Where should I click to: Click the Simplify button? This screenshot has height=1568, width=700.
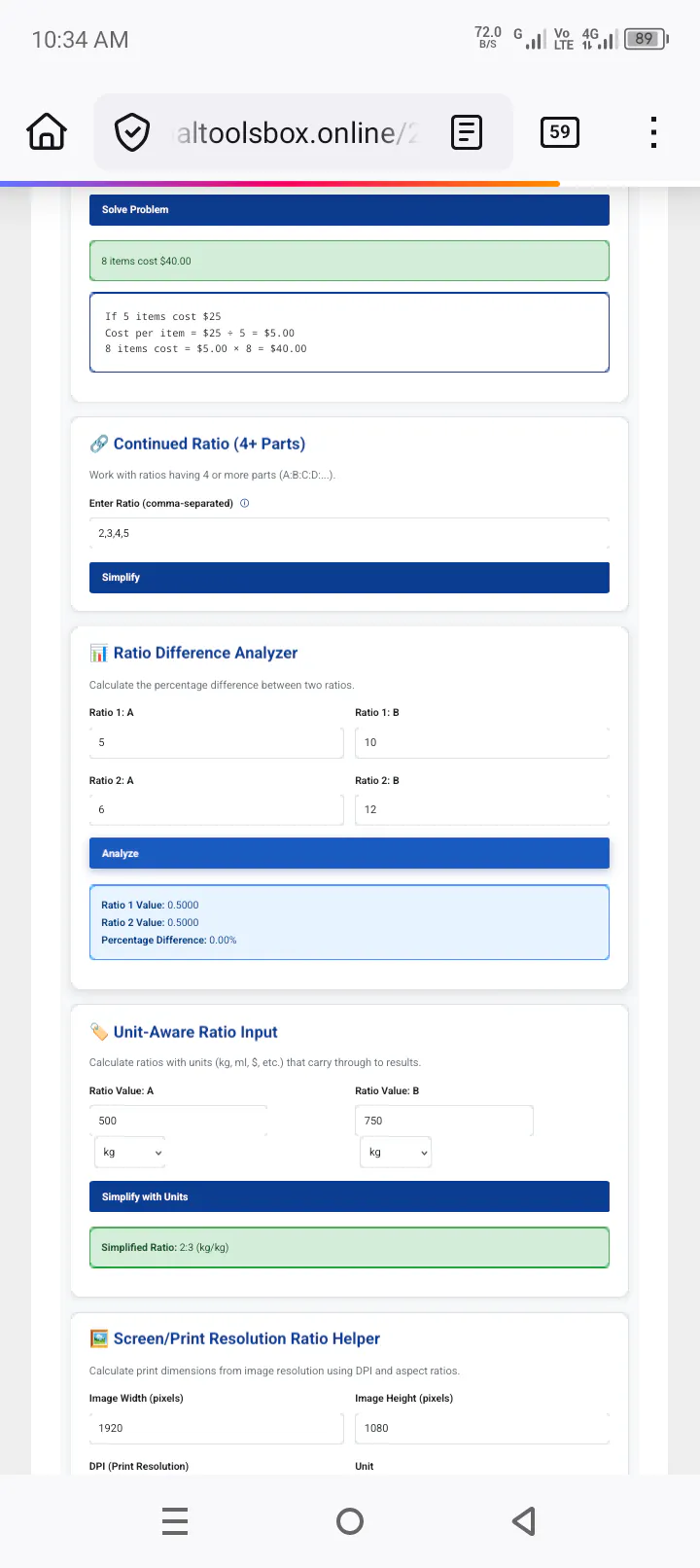[x=349, y=577]
